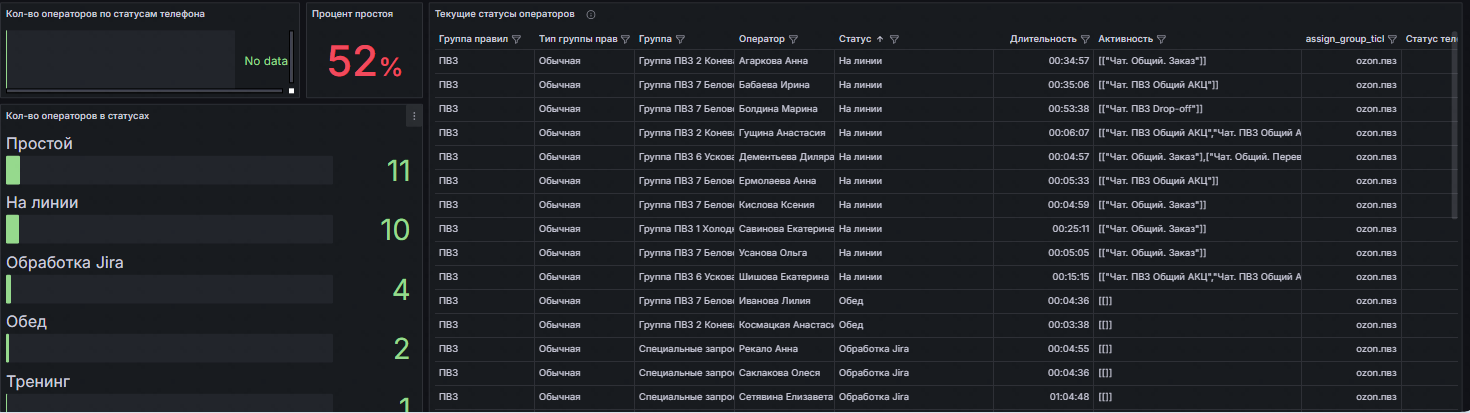The image size is (1470, 413).
Task: Open filter for Группа правил column
Action: (517, 40)
